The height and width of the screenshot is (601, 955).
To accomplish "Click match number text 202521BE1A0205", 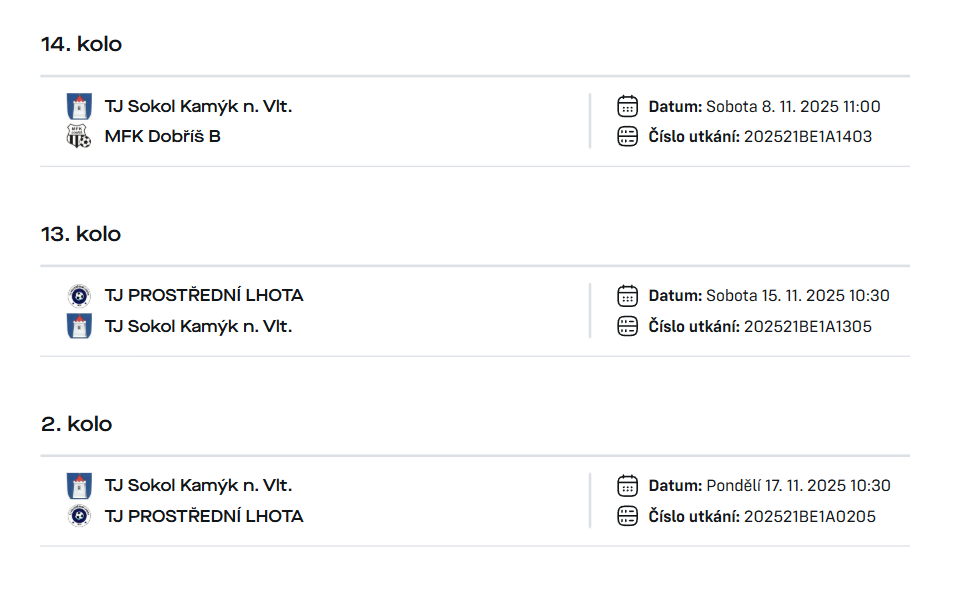I will click(808, 516).
